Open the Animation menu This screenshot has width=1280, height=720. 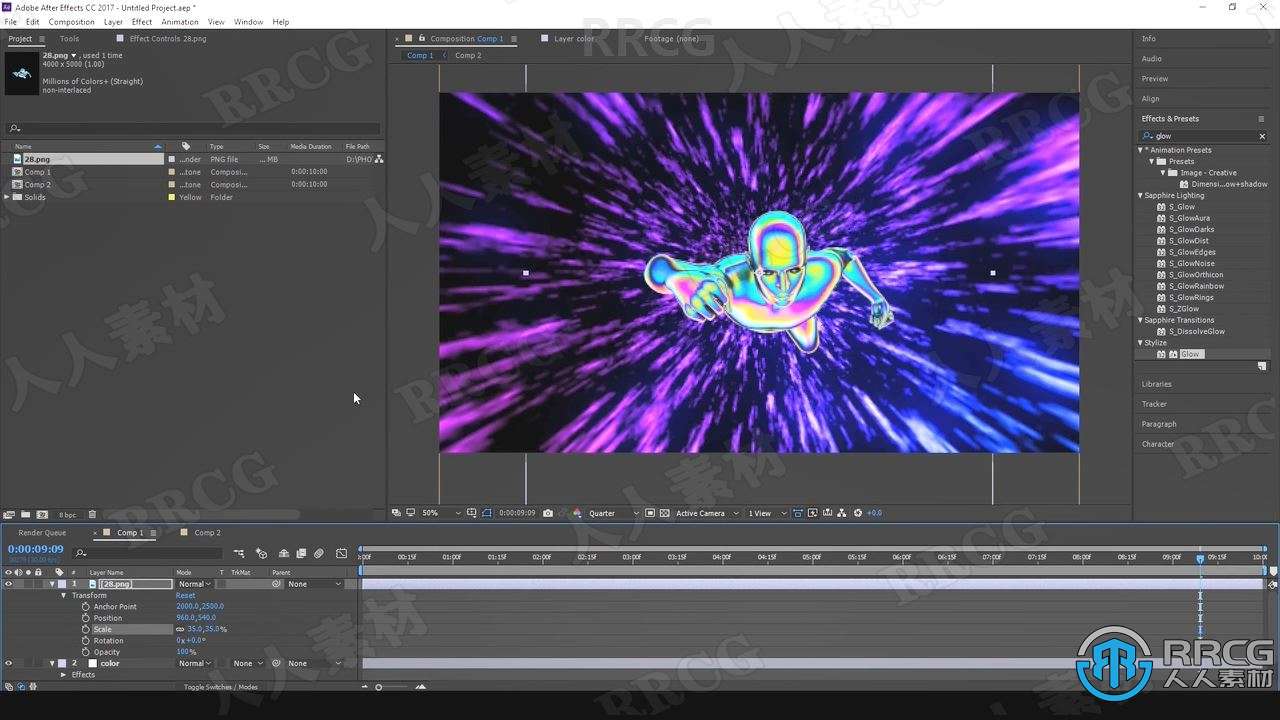[x=180, y=22]
